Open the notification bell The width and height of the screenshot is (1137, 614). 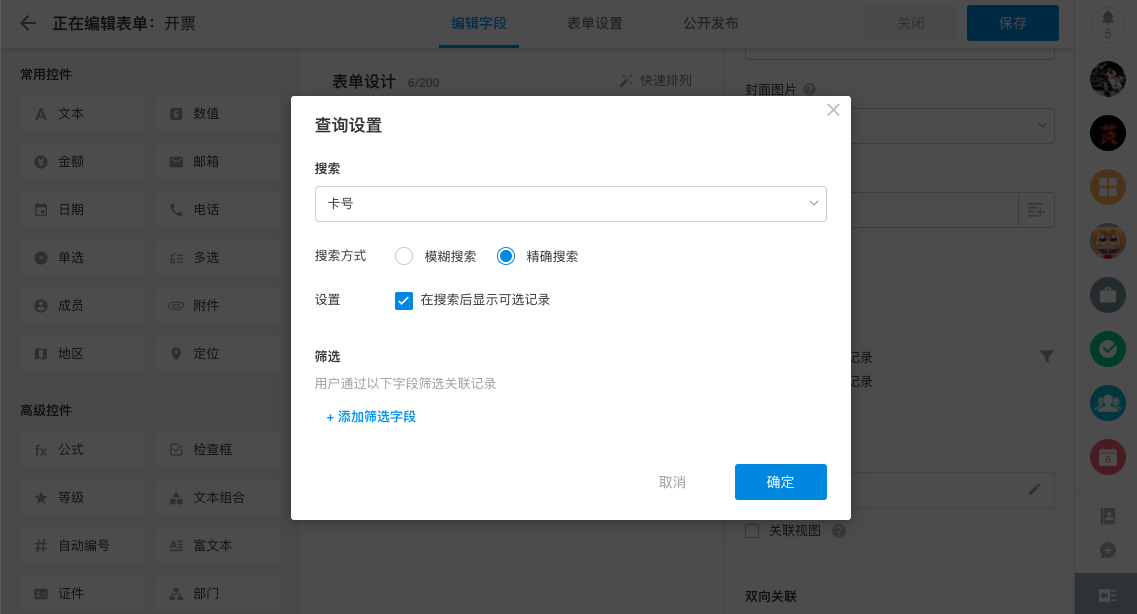point(1107,20)
